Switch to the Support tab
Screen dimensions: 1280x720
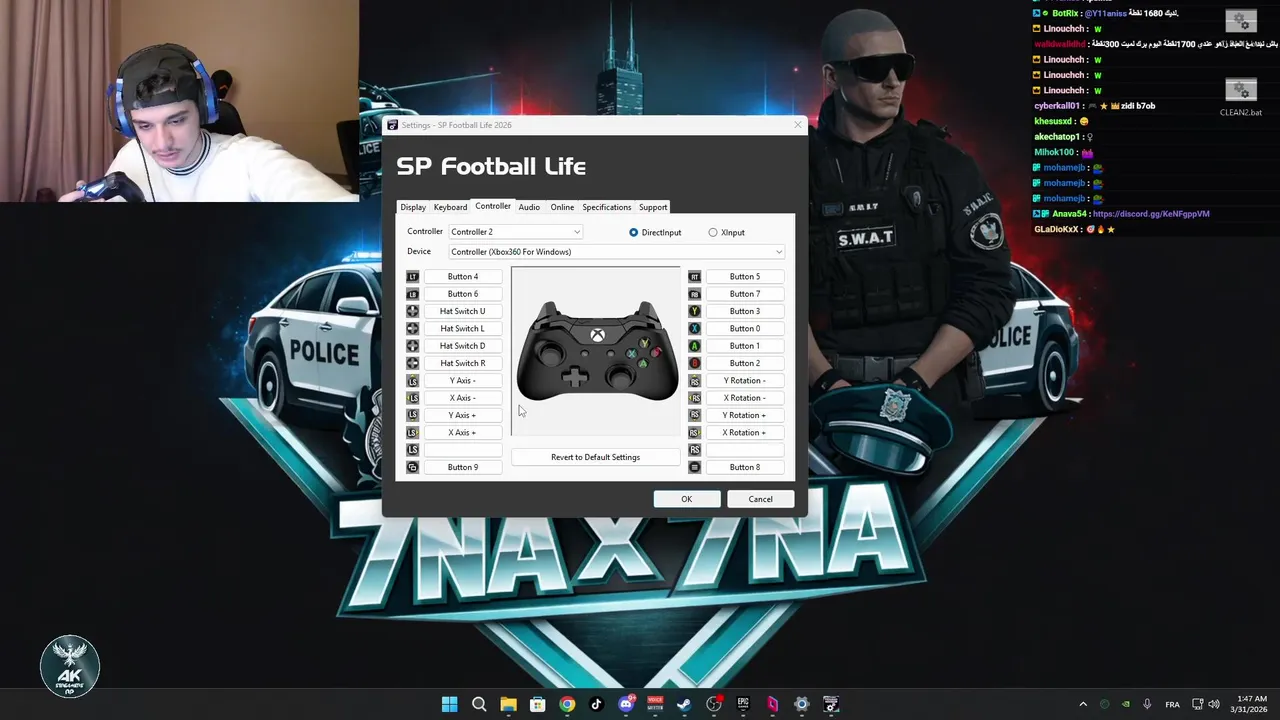tap(653, 207)
